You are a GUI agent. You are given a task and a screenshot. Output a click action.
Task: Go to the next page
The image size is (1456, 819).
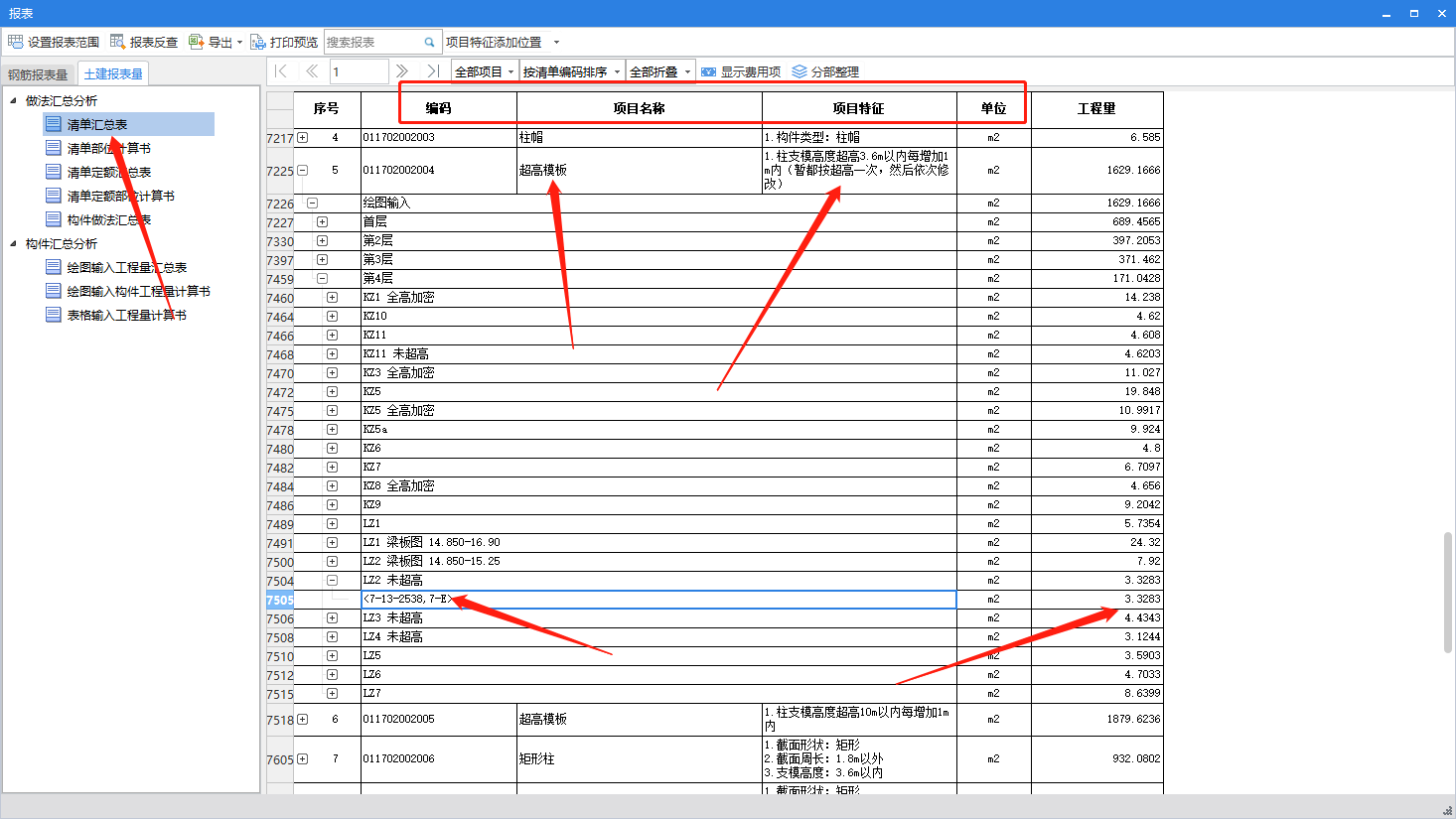pyautogui.click(x=401, y=71)
